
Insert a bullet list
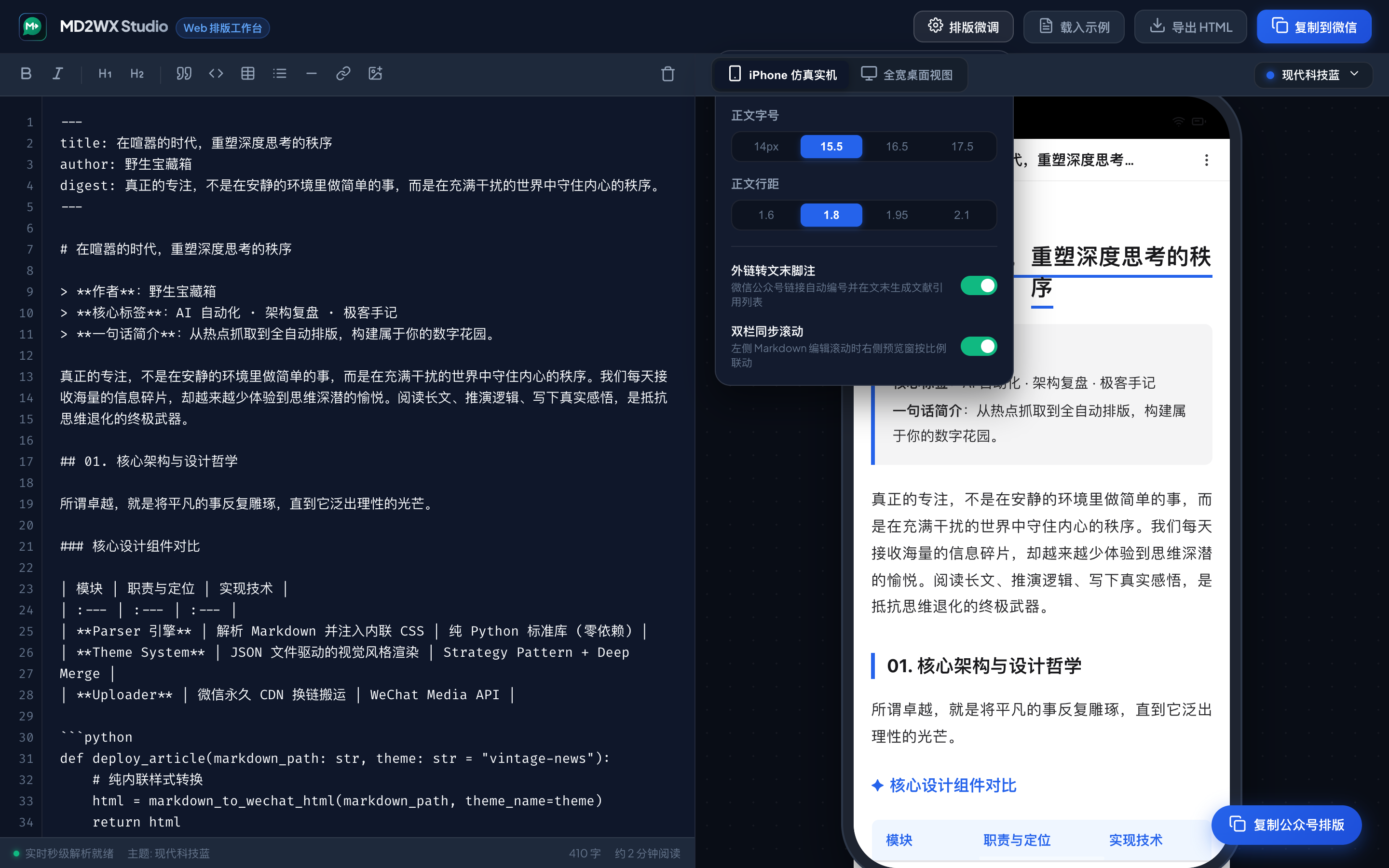[280, 73]
